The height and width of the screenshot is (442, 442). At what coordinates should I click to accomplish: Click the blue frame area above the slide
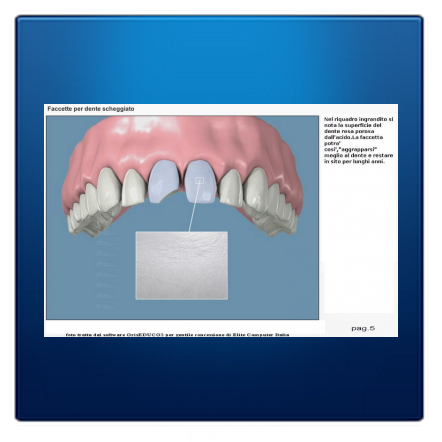[220, 60]
